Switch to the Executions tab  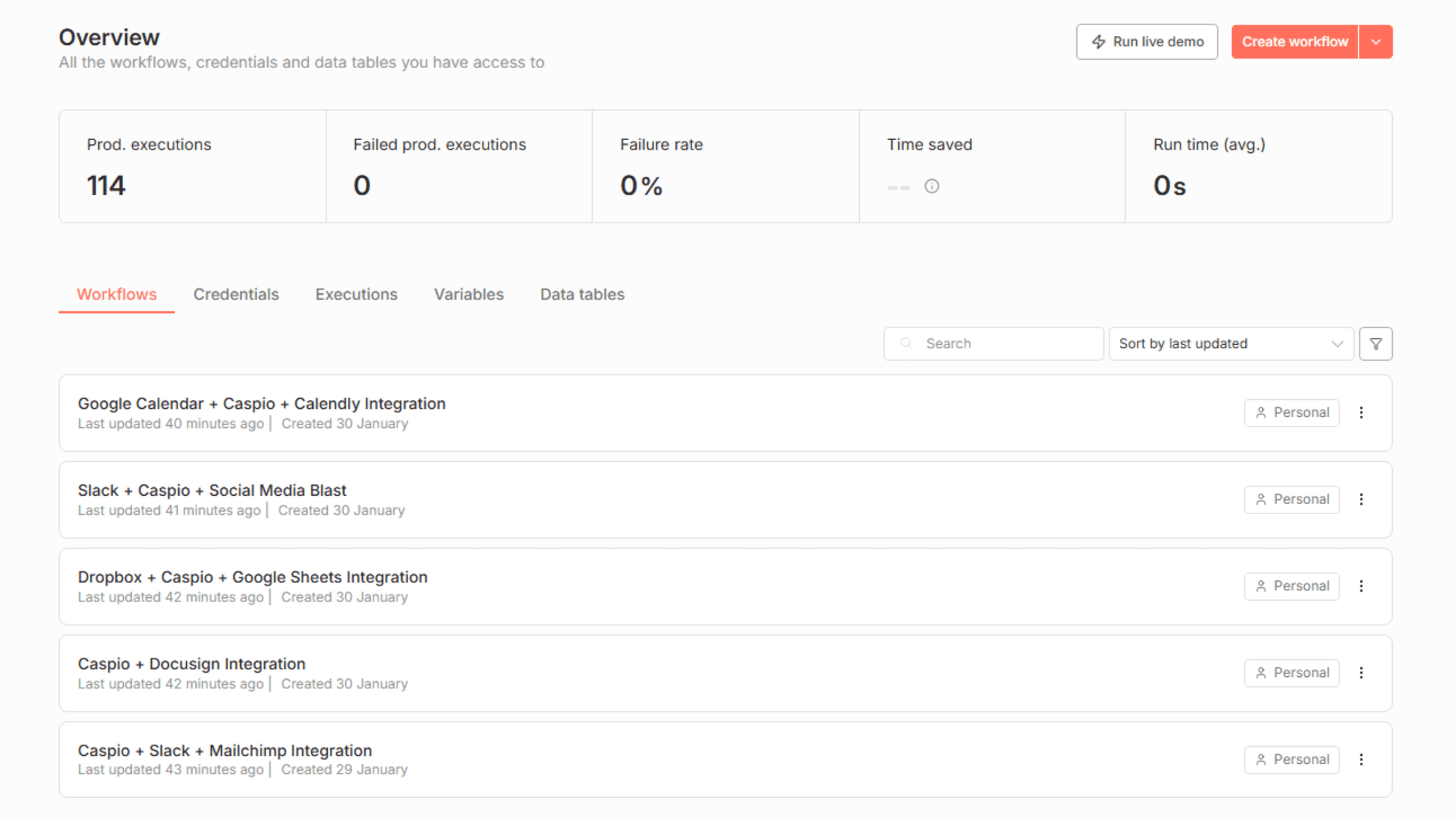(x=356, y=294)
